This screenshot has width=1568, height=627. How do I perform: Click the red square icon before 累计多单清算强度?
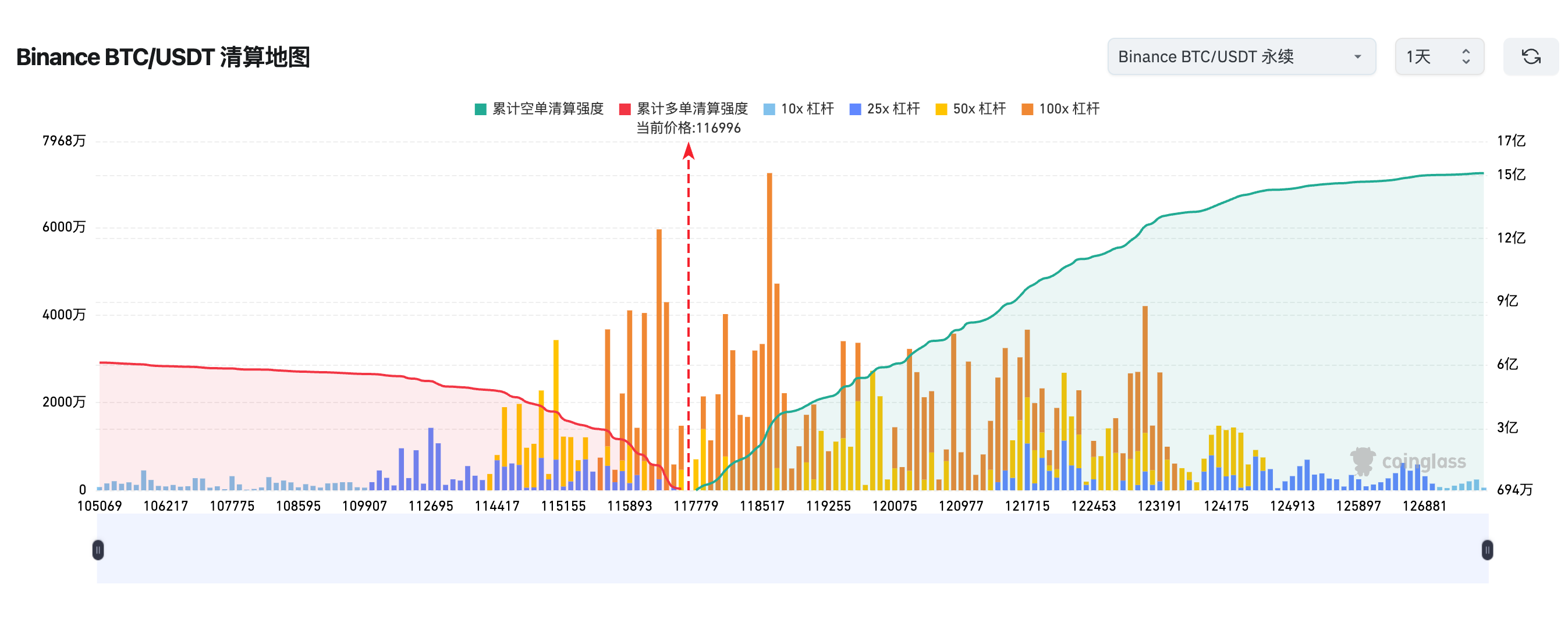[x=623, y=109]
